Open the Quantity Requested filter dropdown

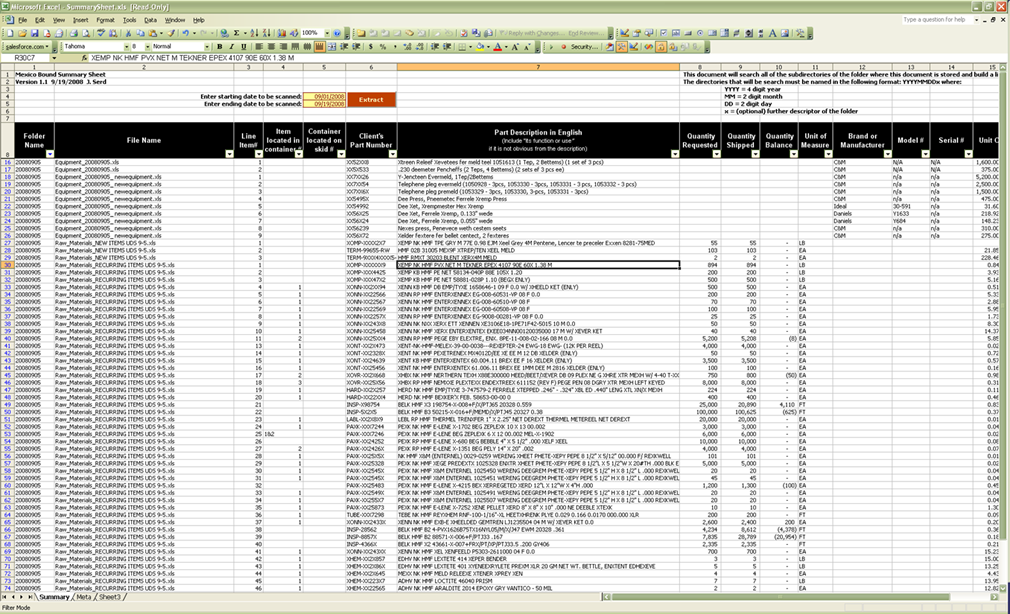[716, 154]
